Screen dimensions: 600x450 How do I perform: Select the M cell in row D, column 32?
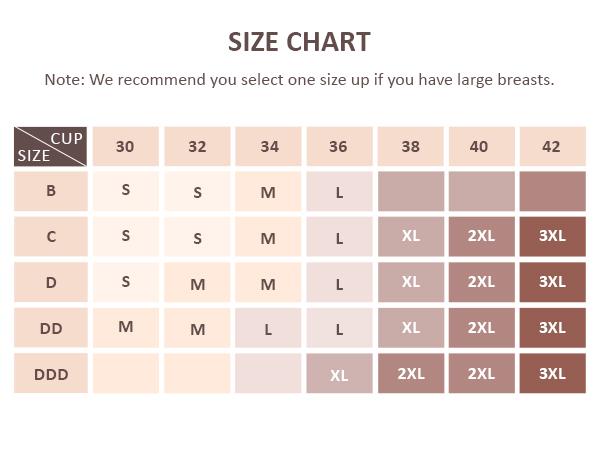pyautogui.click(x=197, y=283)
